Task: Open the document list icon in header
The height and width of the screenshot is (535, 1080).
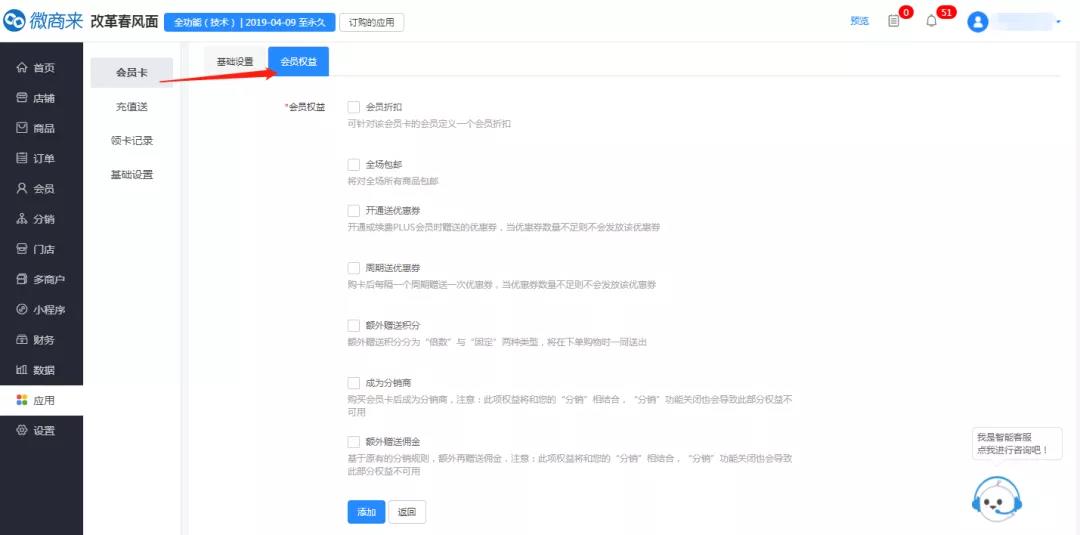Action: click(894, 21)
